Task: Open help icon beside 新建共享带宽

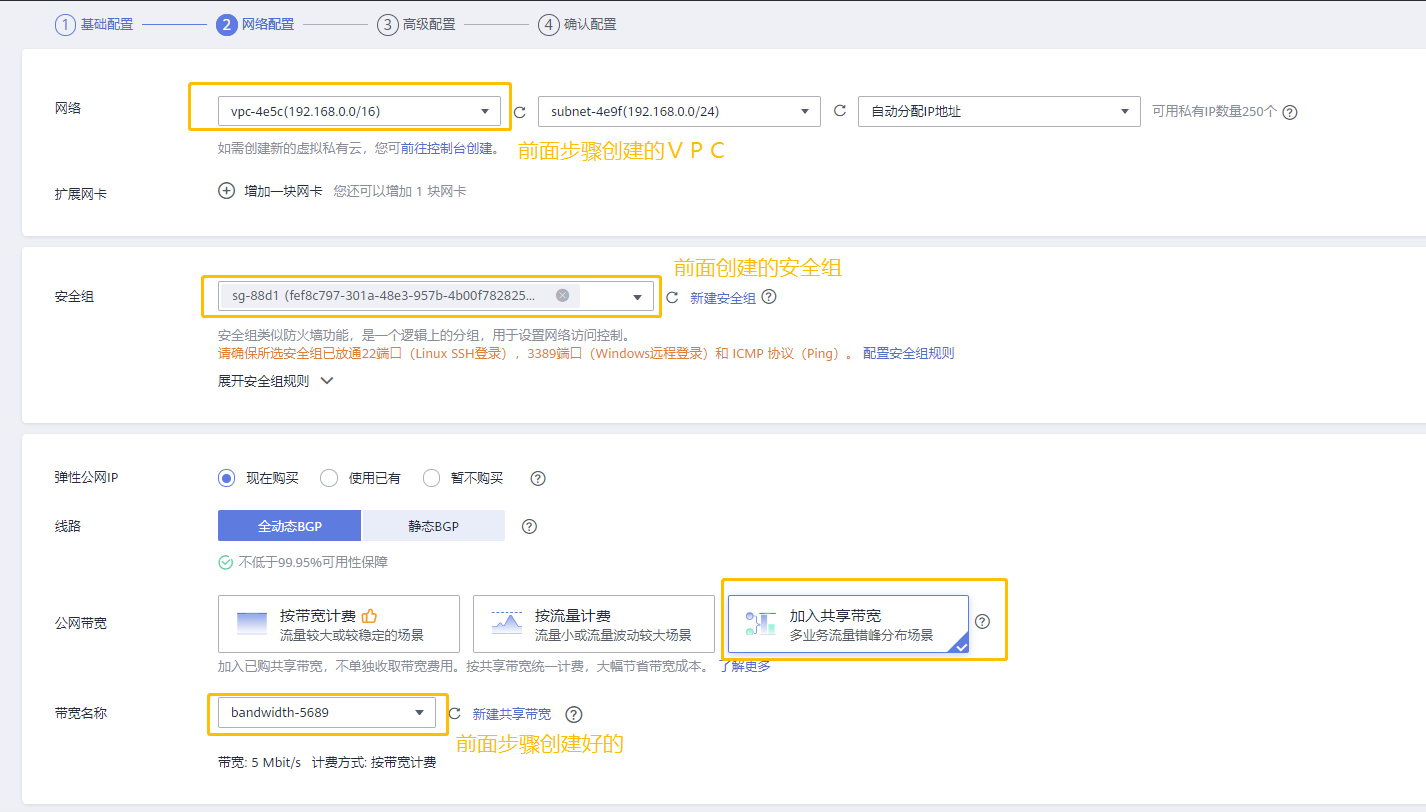Action: [574, 714]
